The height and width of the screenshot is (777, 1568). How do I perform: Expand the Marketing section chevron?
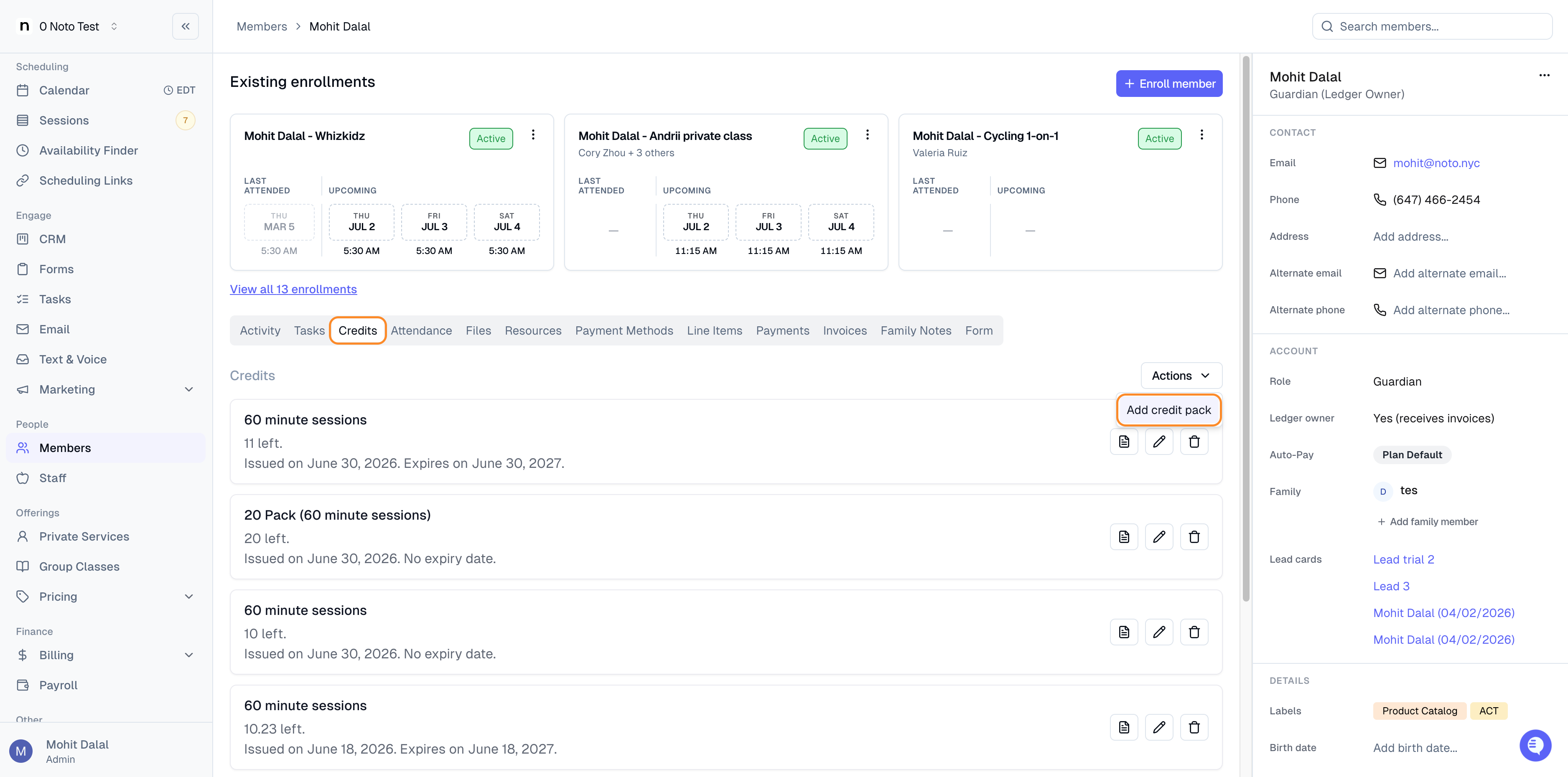189,389
